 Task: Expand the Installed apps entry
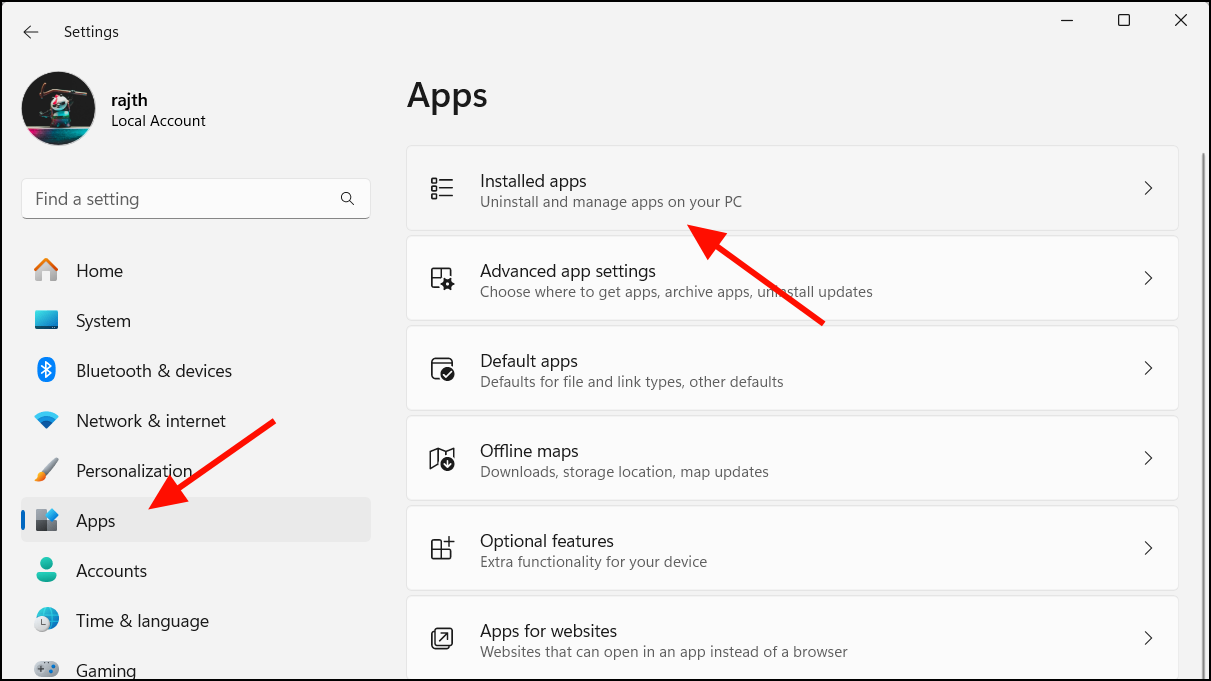click(1148, 187)
